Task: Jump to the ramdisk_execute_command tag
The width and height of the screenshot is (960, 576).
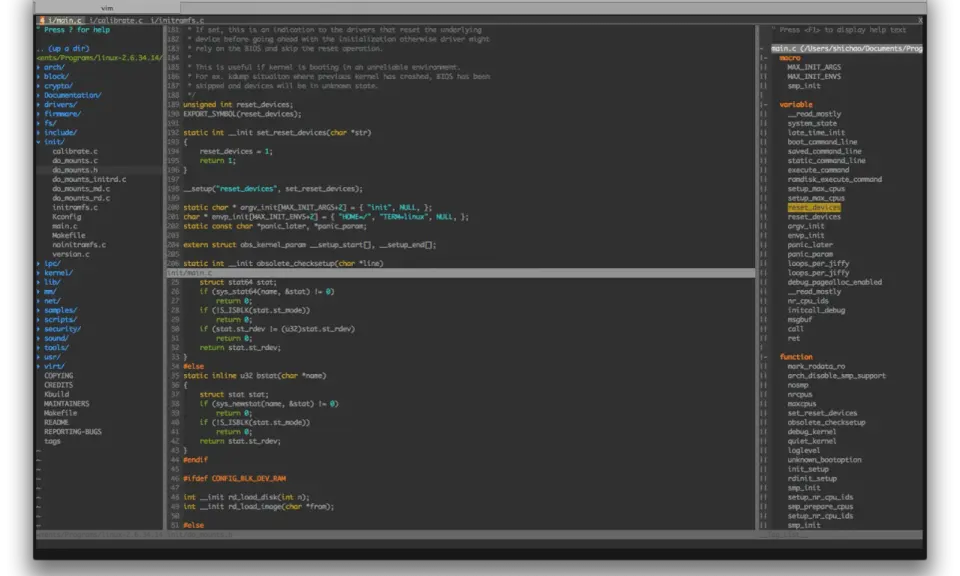Action: point(834,179)
